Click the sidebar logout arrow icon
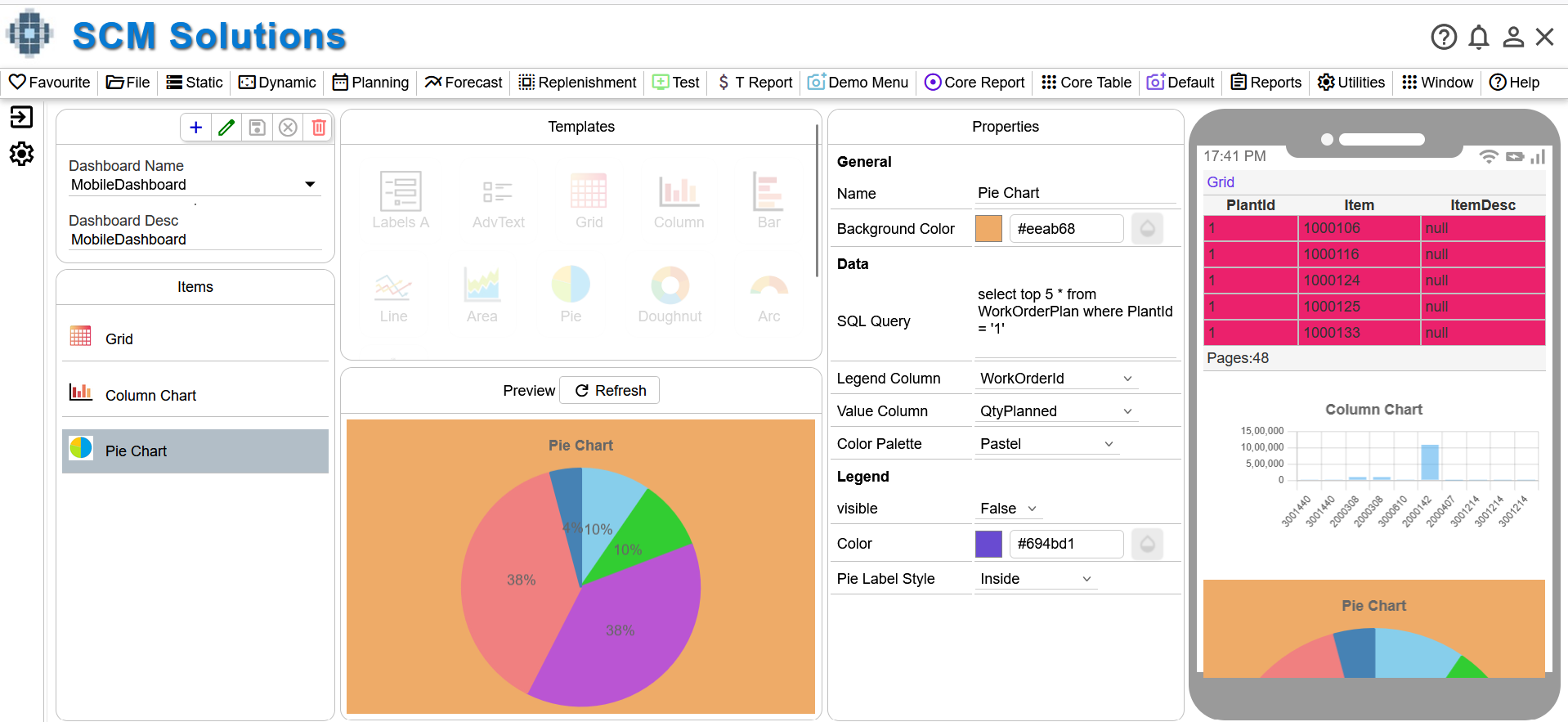This screenshot has height=722, width=1568. tap(21, 117)
